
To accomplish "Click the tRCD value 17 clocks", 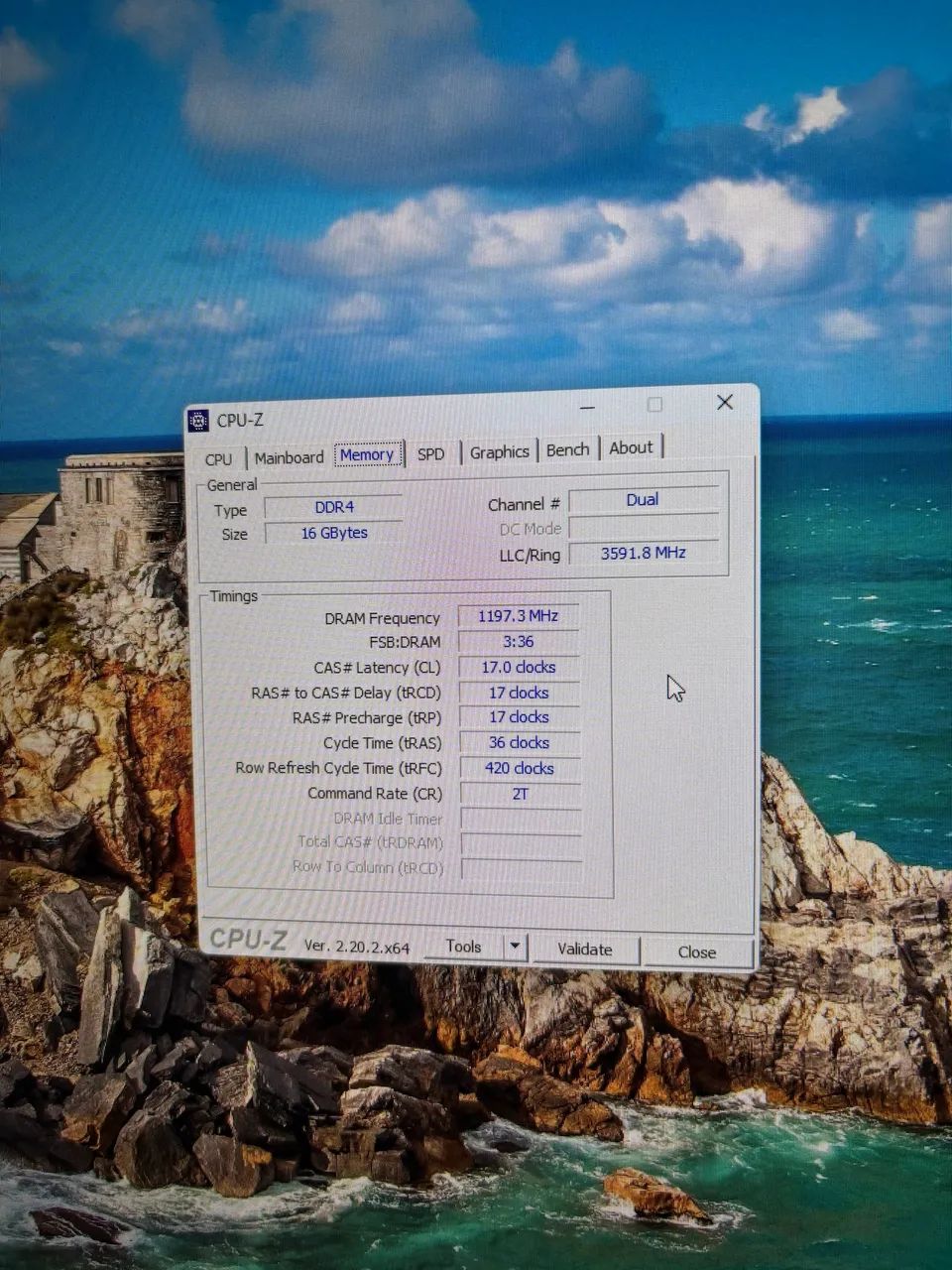I will 519,693.
